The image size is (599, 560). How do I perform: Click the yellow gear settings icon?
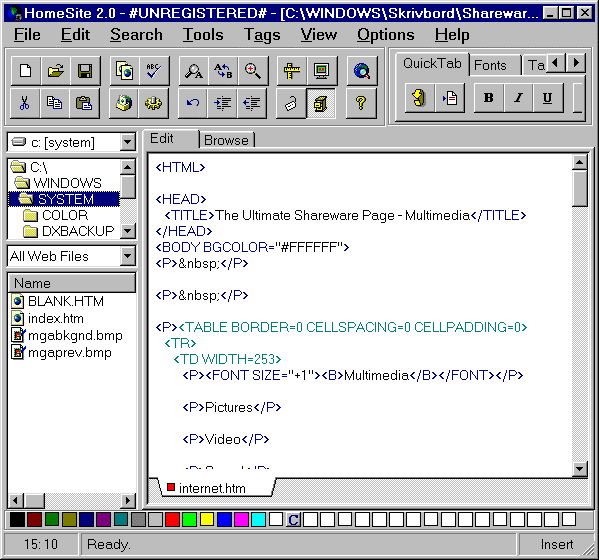tap(153, 103)
